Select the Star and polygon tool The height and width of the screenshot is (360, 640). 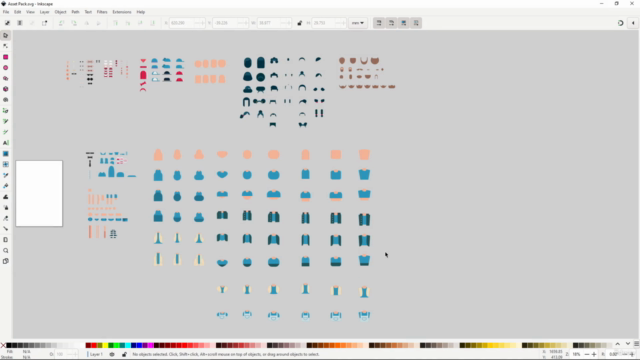[6, 78]
